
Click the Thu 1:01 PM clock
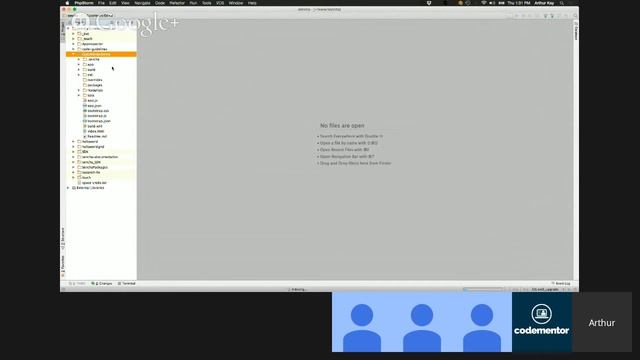tap(519, 3)
